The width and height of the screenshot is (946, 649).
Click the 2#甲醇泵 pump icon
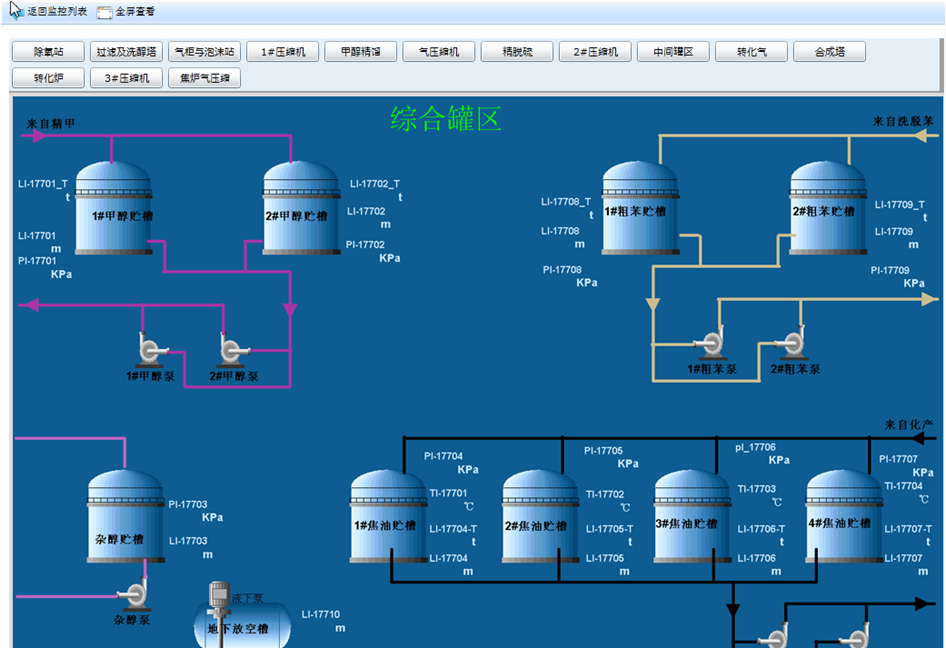click(x=231, y=349)
